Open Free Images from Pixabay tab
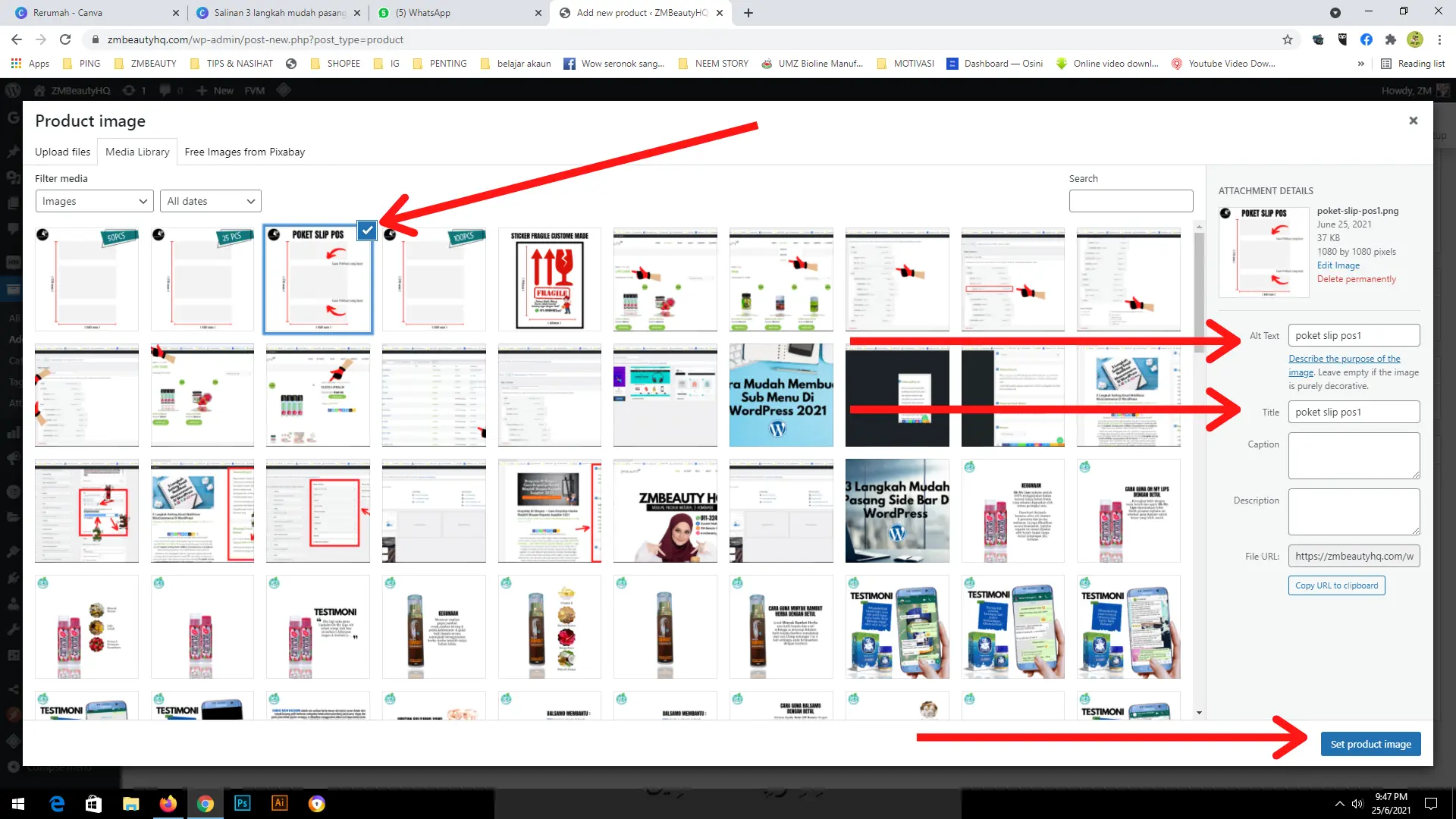 (245, 152)
